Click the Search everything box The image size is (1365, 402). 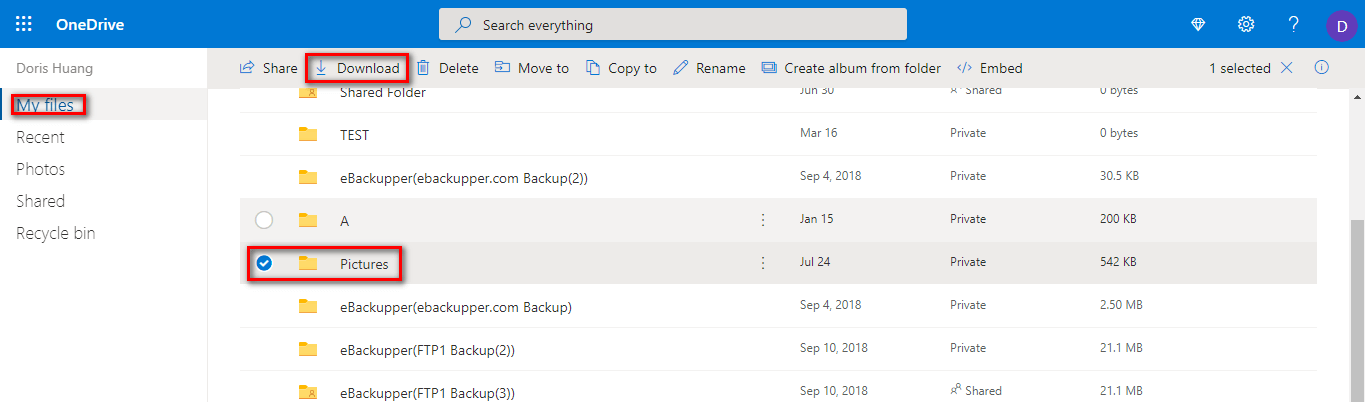(x=672, y=25)
